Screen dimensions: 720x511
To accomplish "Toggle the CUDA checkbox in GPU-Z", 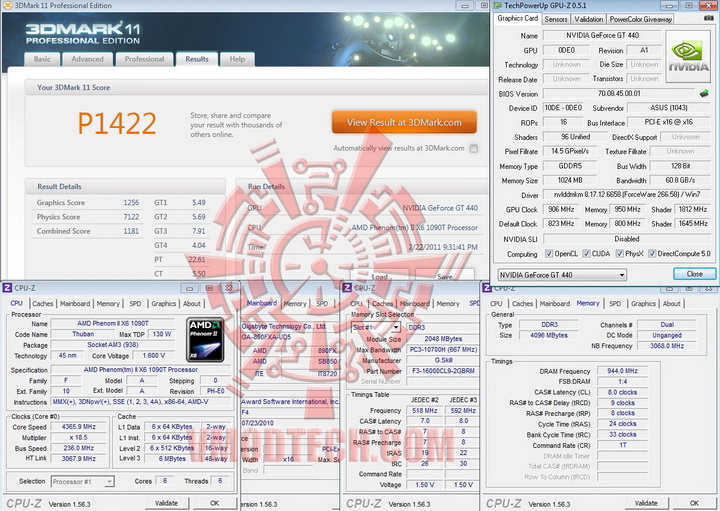I will 586,253.
